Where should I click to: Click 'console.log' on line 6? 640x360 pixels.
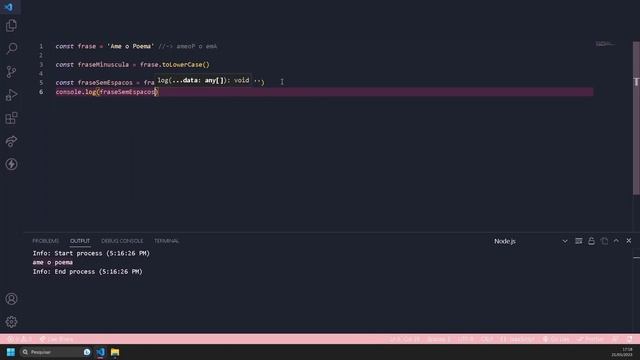[76, 92]
